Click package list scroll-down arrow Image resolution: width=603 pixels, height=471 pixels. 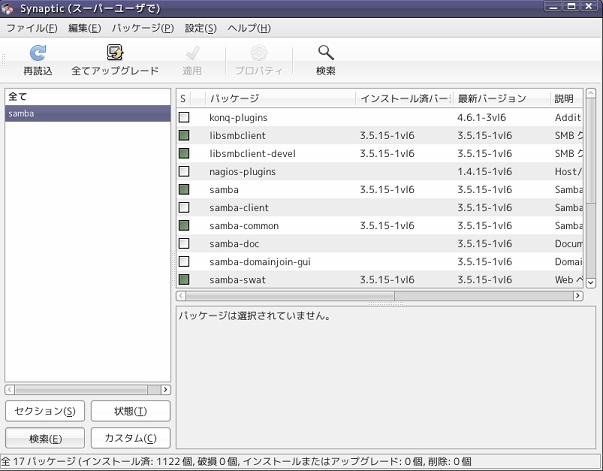click(591, 283)
